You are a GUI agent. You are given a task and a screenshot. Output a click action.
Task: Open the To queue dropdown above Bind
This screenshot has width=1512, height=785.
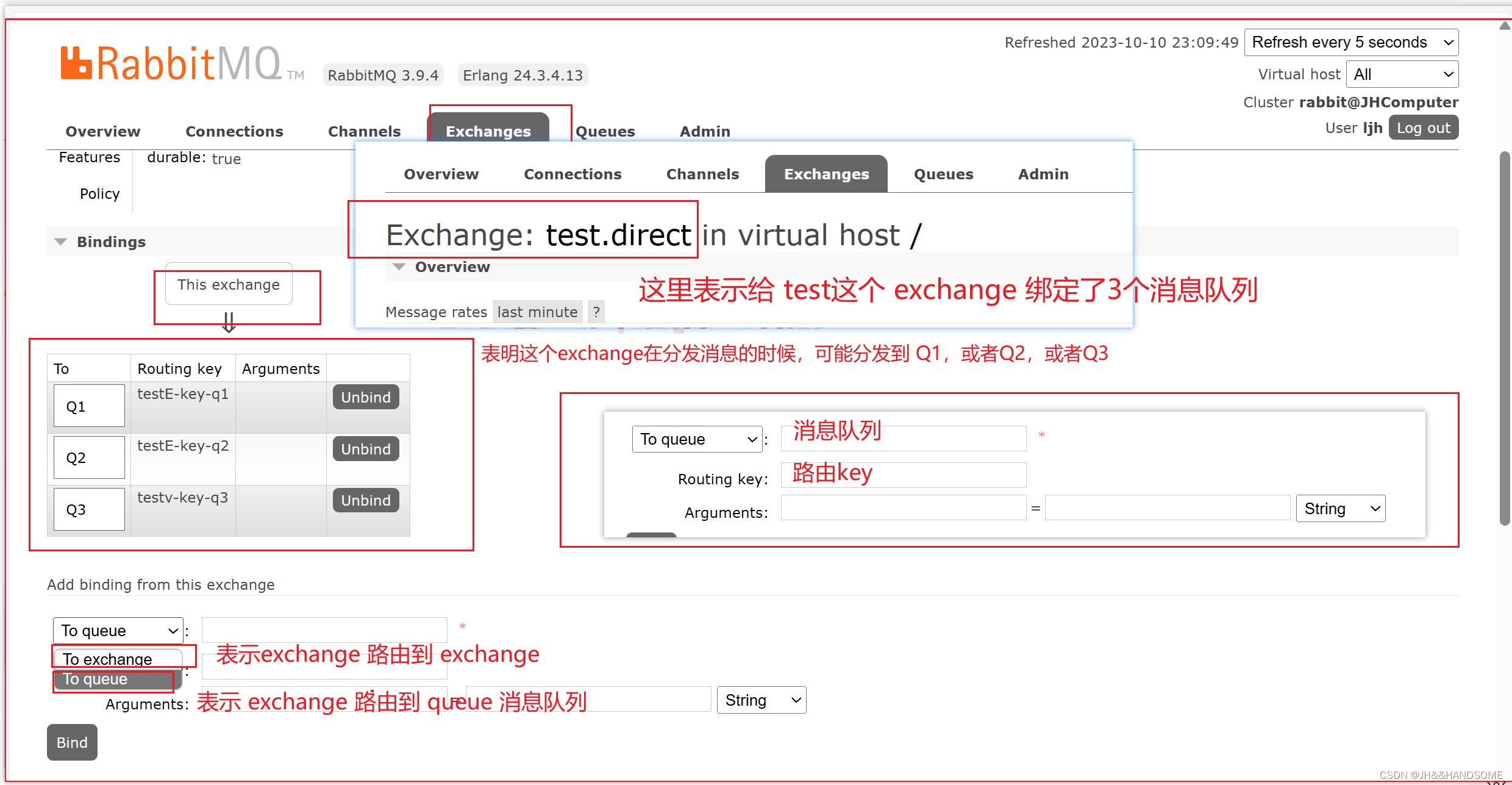[118, 631]
